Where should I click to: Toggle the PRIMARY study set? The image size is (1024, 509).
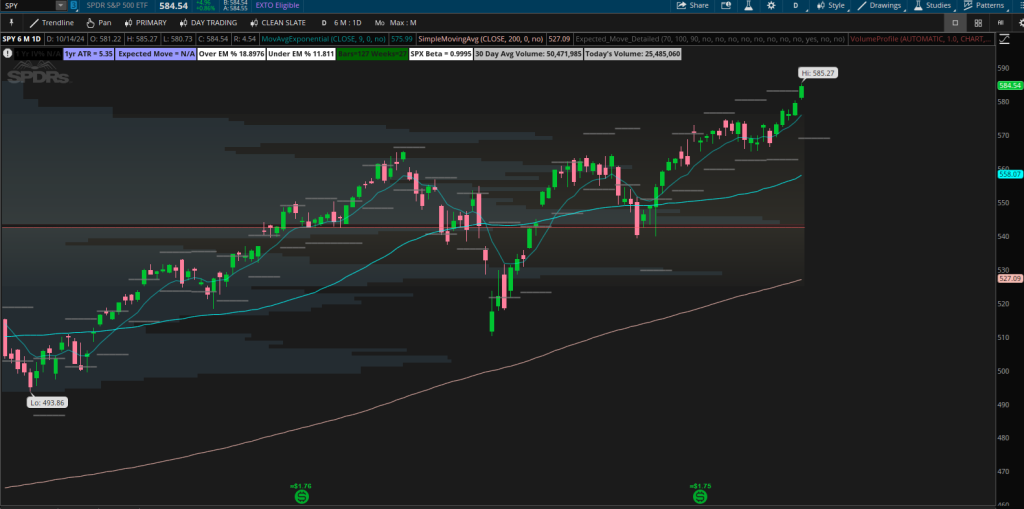tap(145, 22)
